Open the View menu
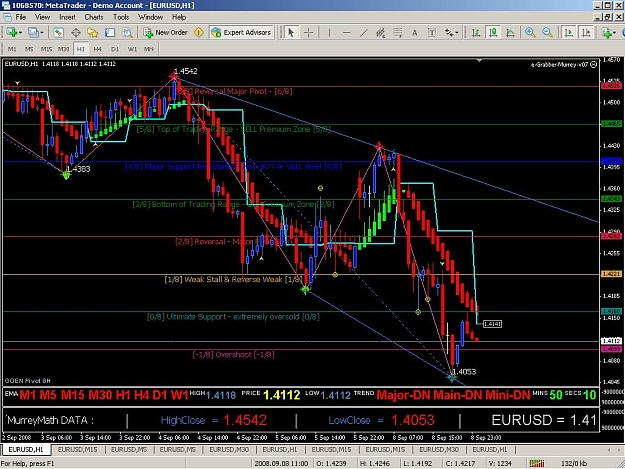 [42, 17]
